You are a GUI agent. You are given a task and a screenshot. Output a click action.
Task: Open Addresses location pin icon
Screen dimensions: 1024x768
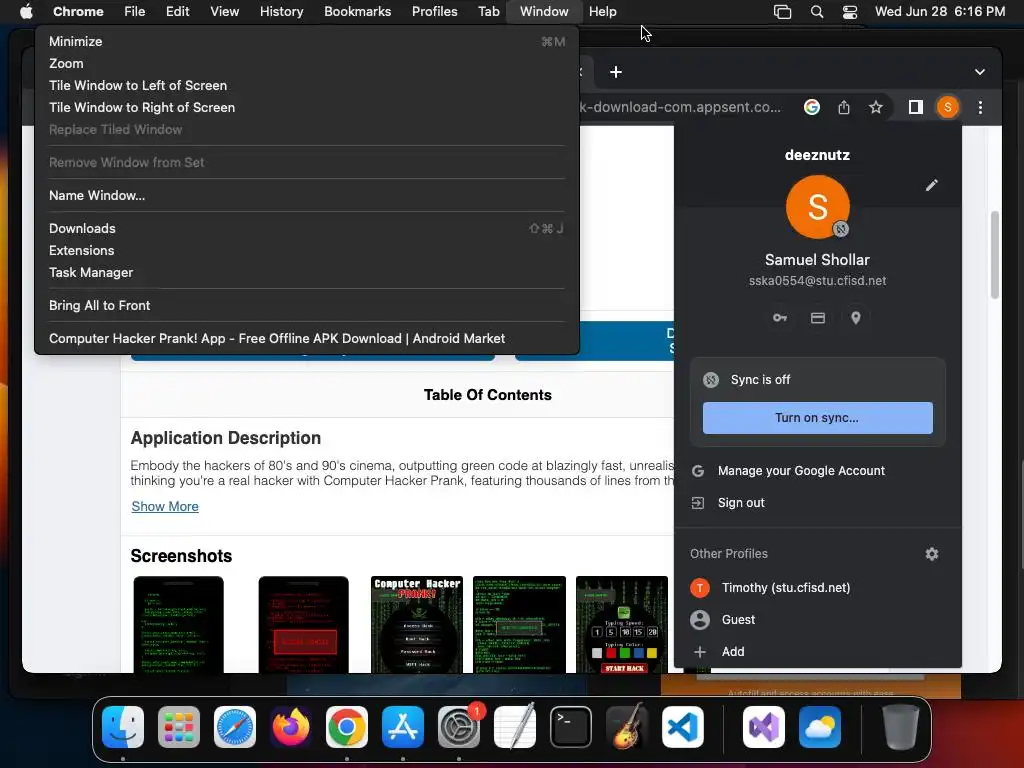(x=856, y=318)
